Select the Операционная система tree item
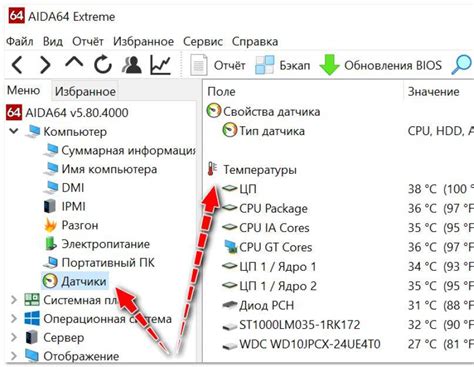474x367 pixels. (107, 319)
